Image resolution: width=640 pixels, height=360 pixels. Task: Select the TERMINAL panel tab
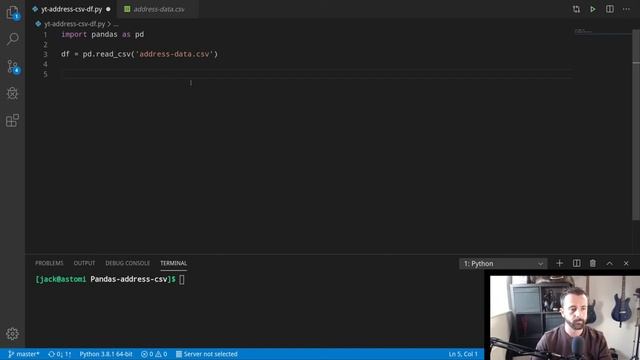click(x=173, y=263)
